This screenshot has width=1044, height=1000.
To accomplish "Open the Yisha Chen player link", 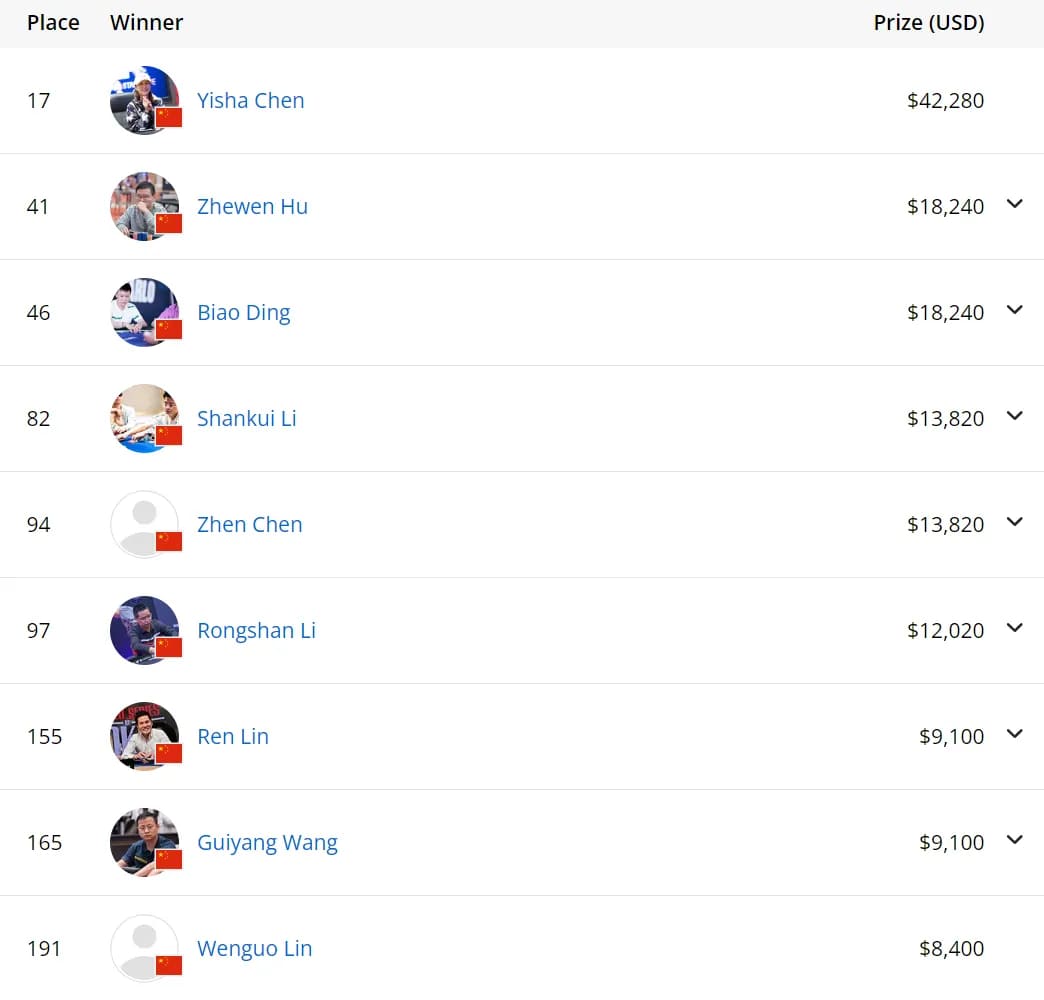I will coord(251,100).
